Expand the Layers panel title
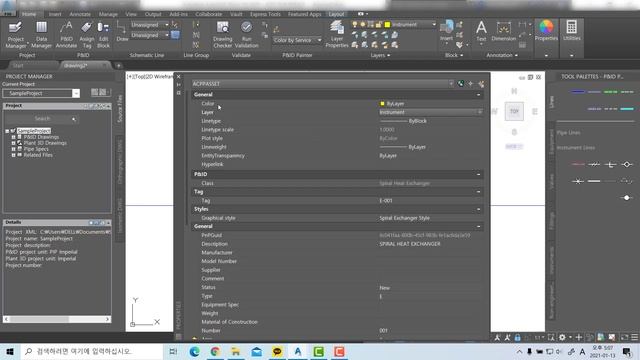 point(380,55)
